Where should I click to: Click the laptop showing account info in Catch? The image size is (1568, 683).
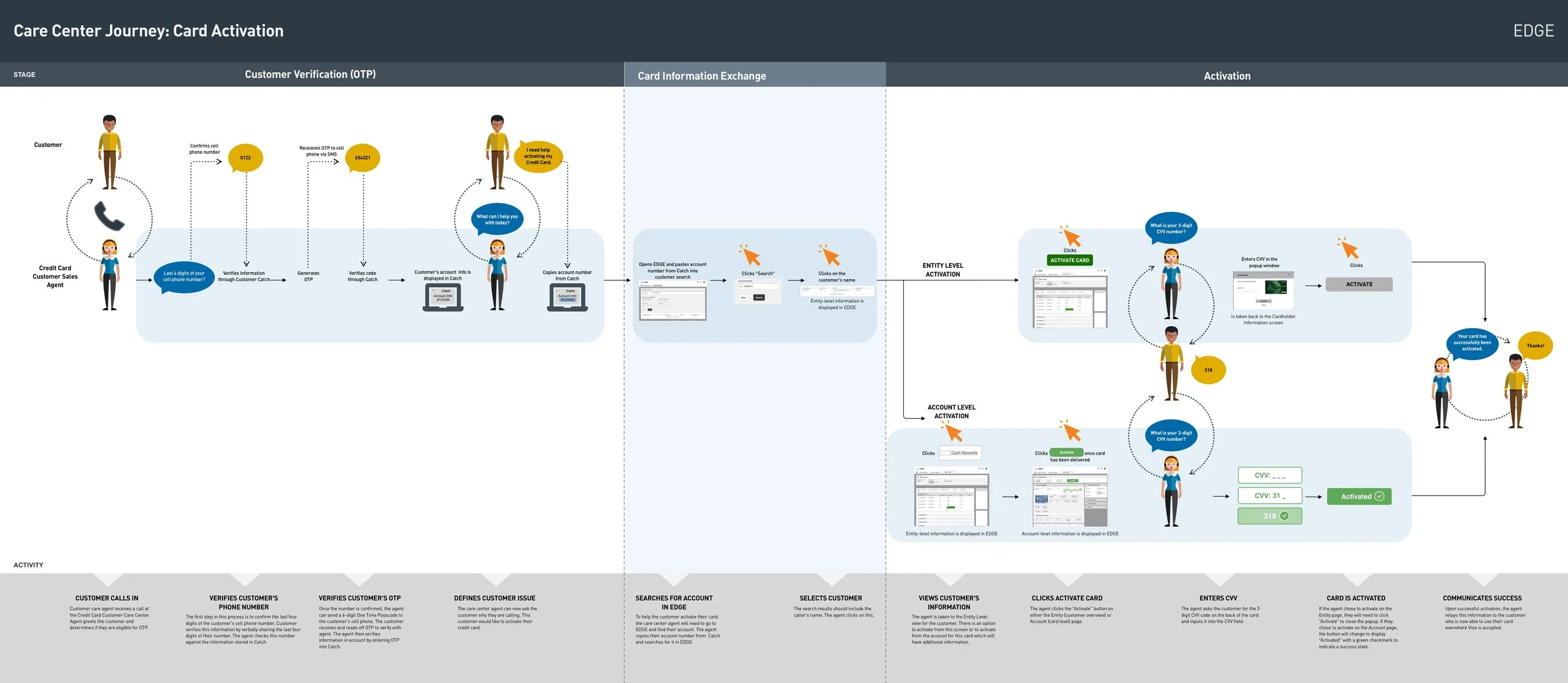[x=443, y=297]
